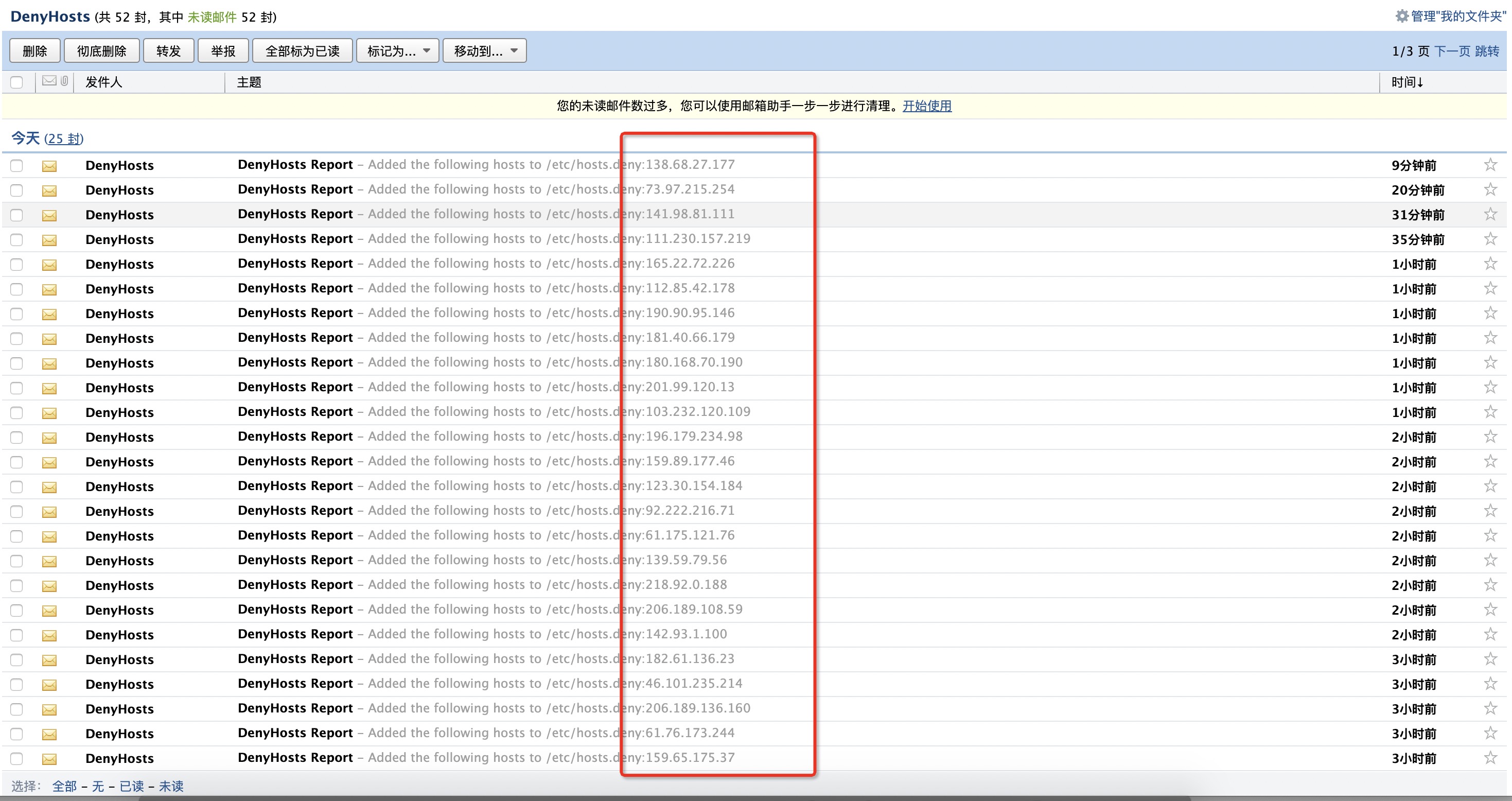Expand the 移动到... dropdown menu
The width and height of the screenshot is (1512, 801).
pyautogui.click(x=484, y=51)
